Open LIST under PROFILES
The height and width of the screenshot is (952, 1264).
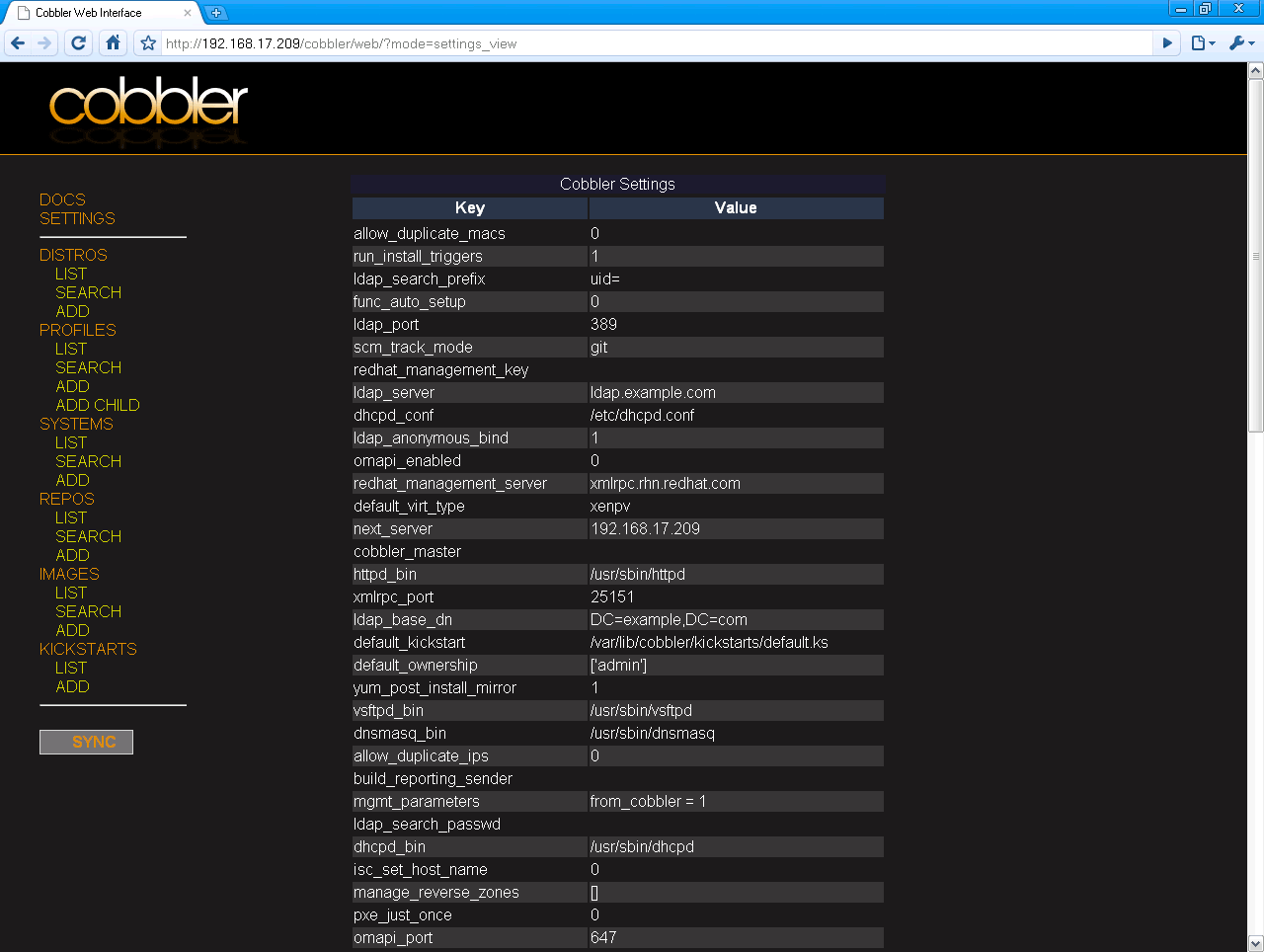pos(71,349)
